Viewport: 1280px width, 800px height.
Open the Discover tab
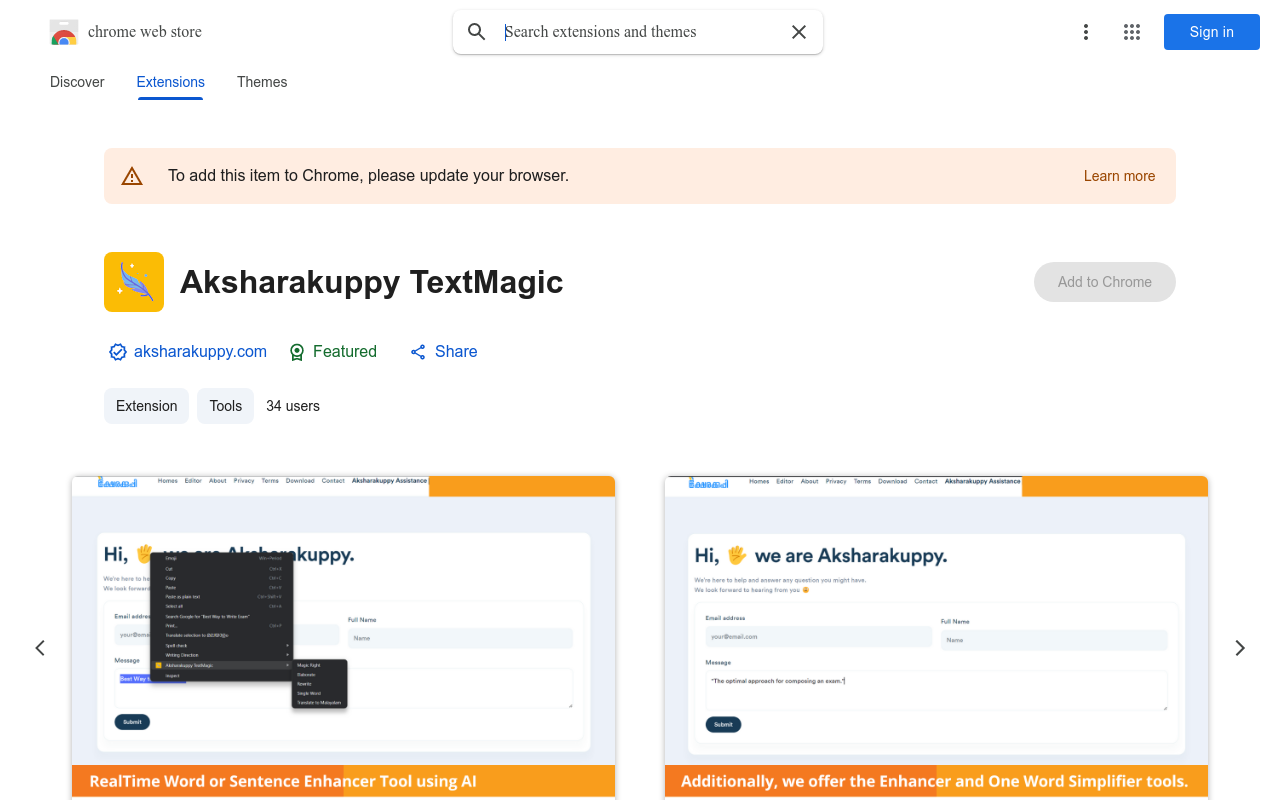click(x=77, y=82)
